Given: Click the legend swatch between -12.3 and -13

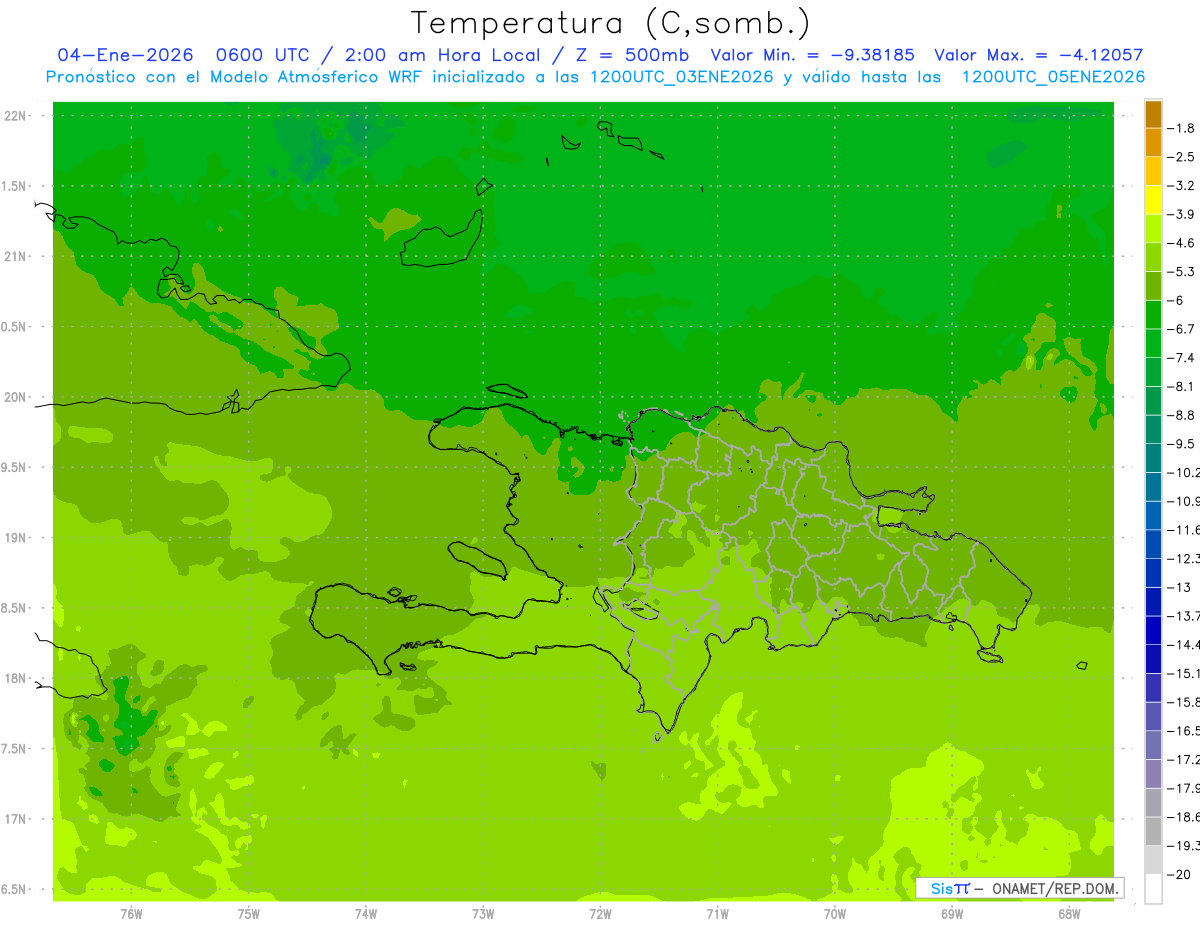Looking at the screenshot, I should pos(1153,573).
